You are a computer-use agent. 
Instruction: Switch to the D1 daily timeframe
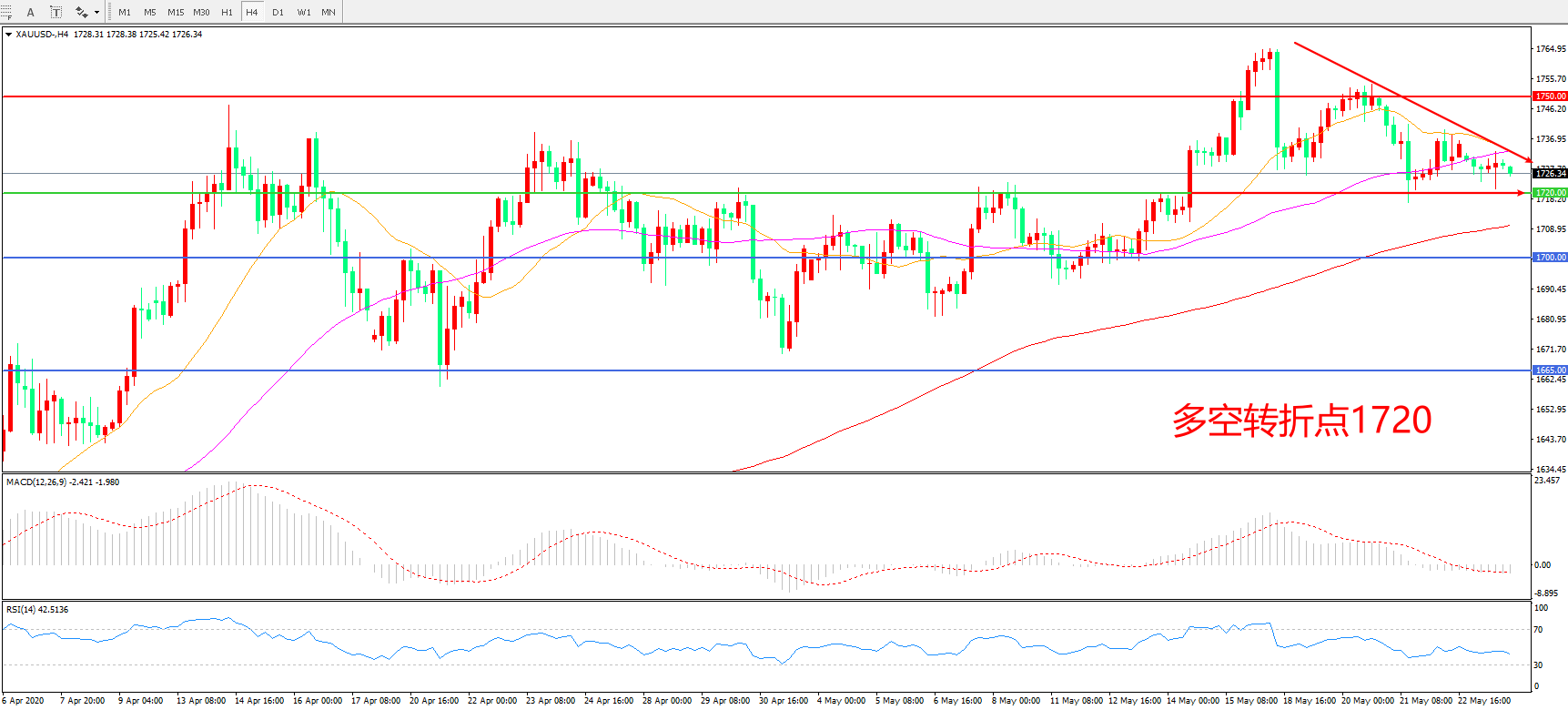278,12
